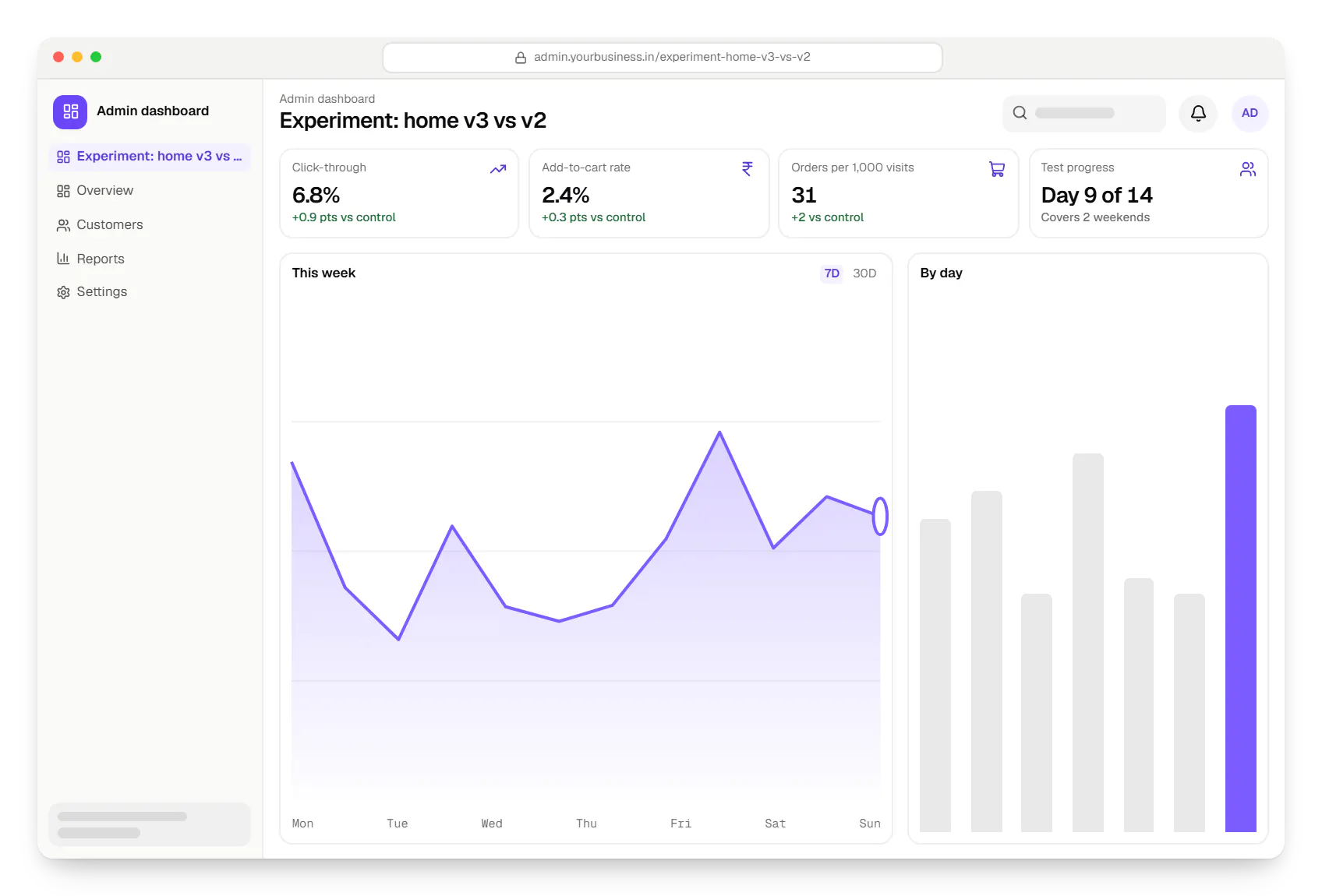This screenshot has width=1322, height=896.
Task: Click the Overview grid icon in sidebar
Action: (x=63, y=191)
